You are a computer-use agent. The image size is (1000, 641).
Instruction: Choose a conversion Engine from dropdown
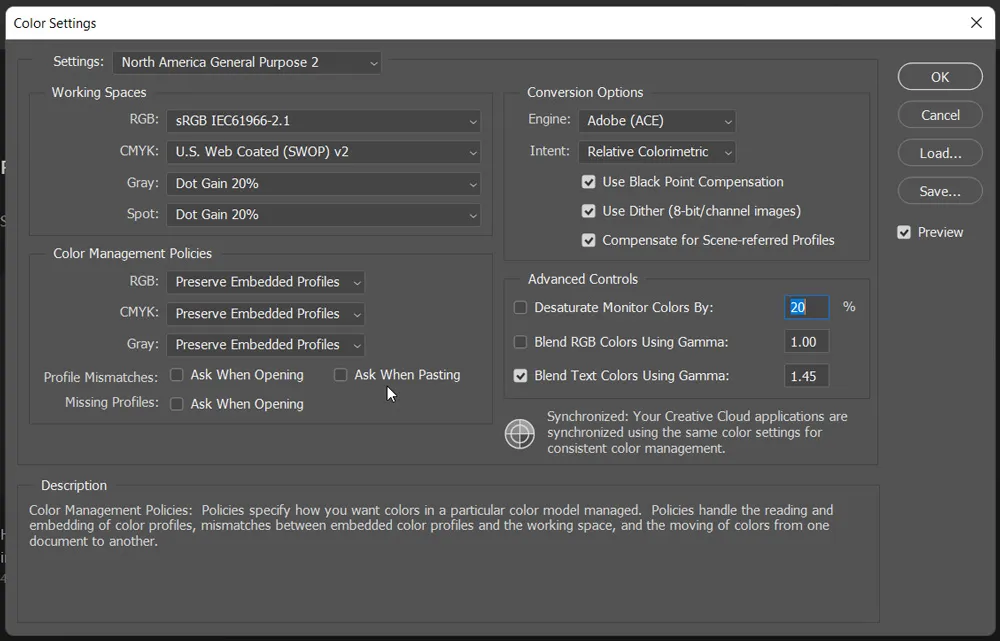656,121
